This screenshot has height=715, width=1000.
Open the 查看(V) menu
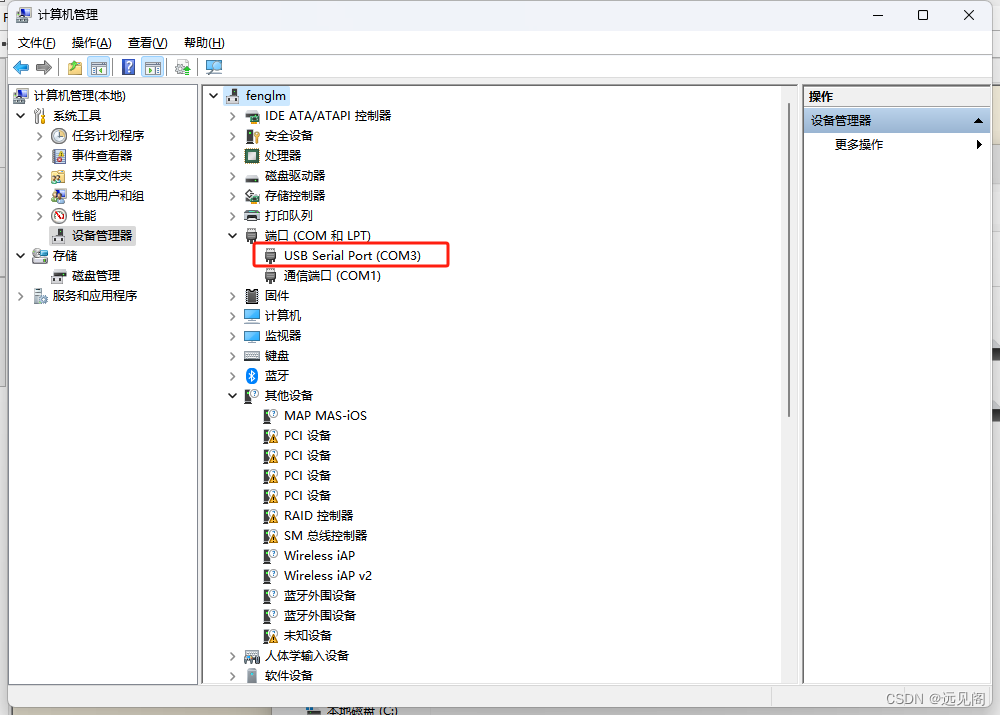tap(147, 43)
